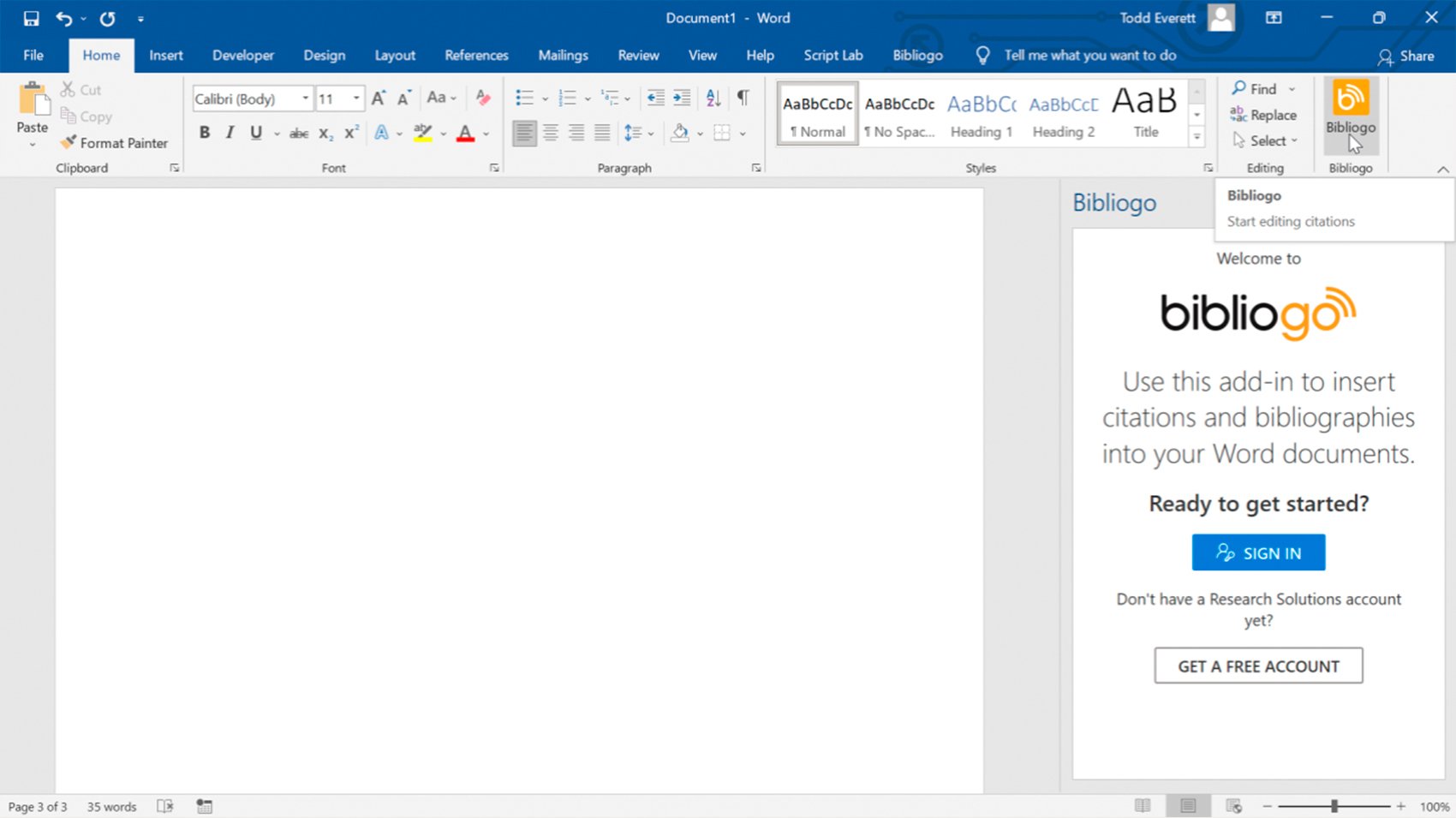Click the SIGN IN button
The width and height of the screenshot is (1456, 818).
[1258, 552]
